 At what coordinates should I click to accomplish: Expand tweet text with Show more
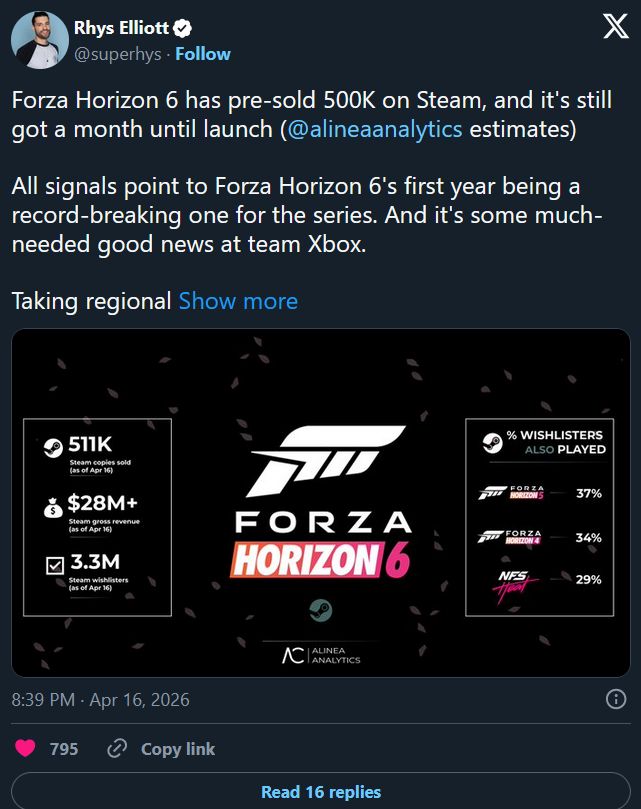(238, 301)
